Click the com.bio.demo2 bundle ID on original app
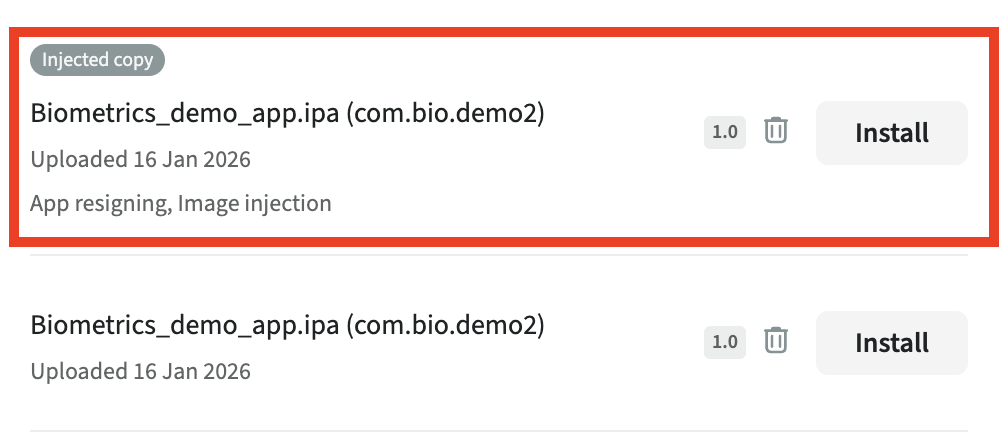Viewport: 1008px width, 446px height. [x=445, y=325]
